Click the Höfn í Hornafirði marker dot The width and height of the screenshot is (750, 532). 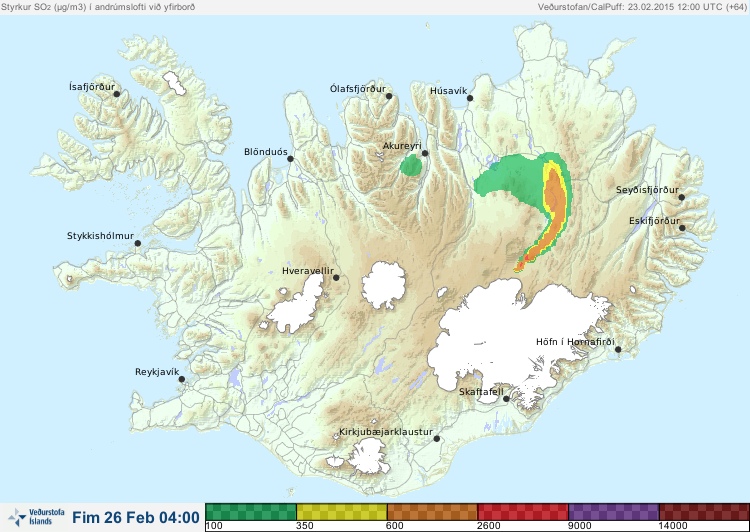coord(618,350)
